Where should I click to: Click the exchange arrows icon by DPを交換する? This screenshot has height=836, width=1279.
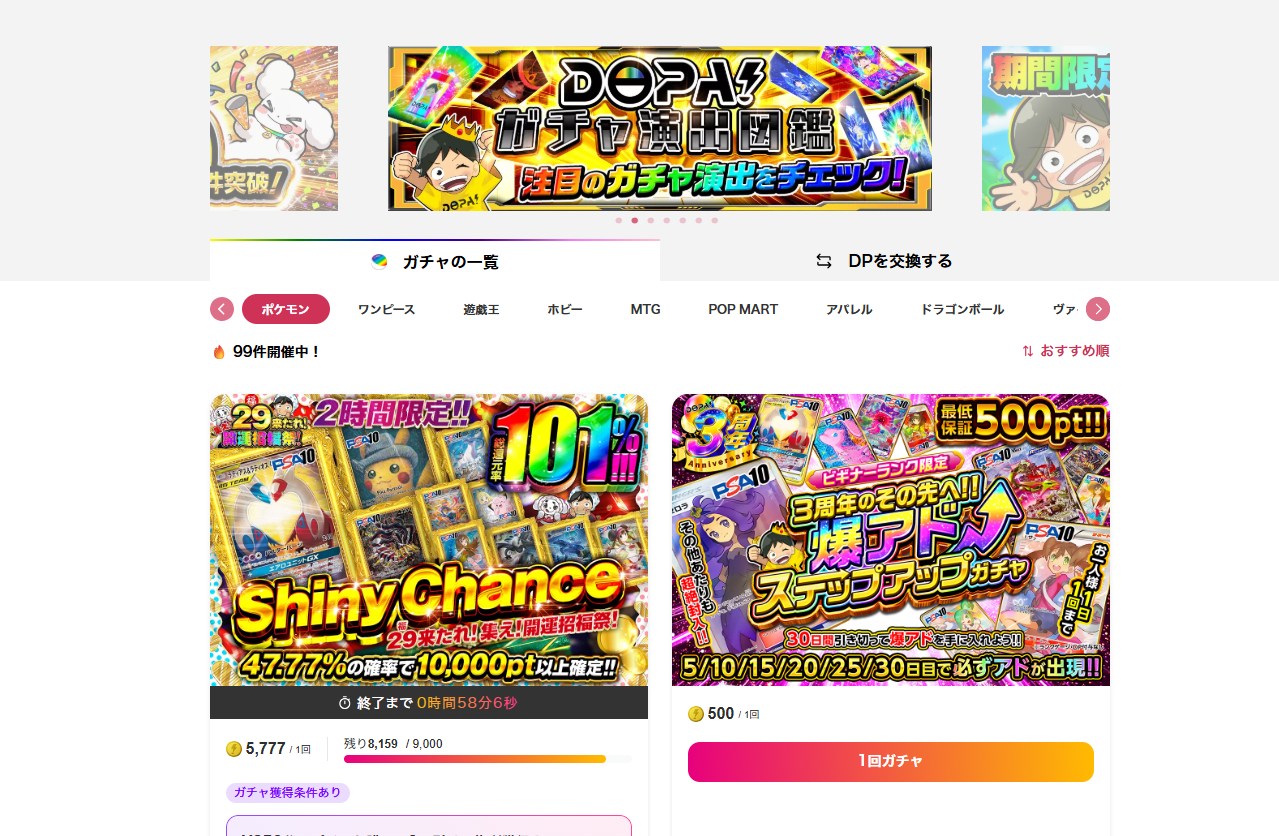[x=824, y=261]
